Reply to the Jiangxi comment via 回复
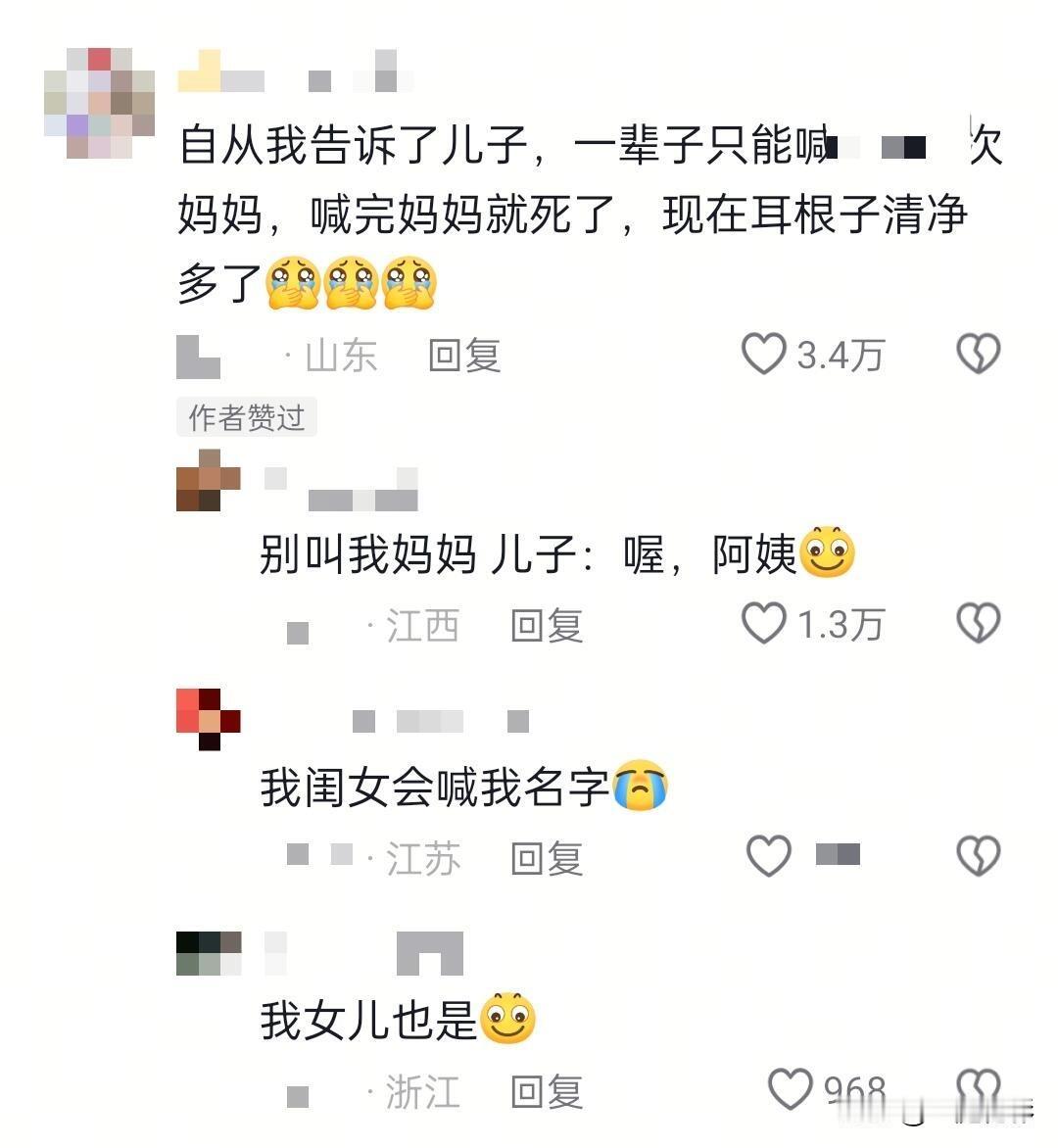 tap(547, 626)
